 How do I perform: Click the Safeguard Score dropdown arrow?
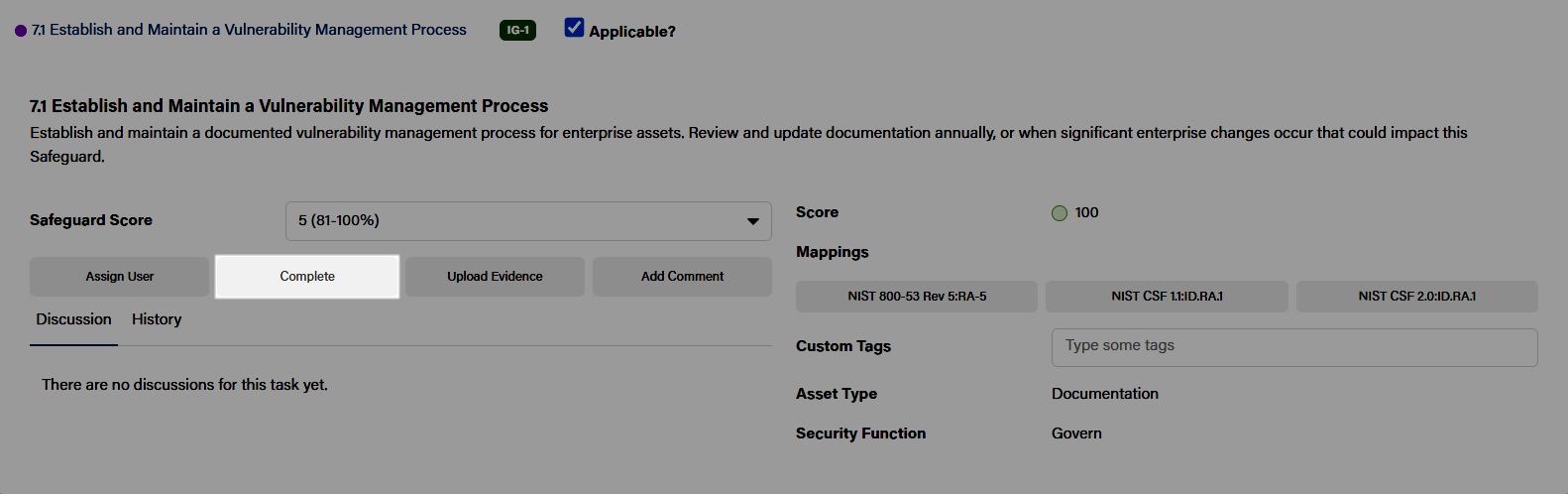coord(753,221)
